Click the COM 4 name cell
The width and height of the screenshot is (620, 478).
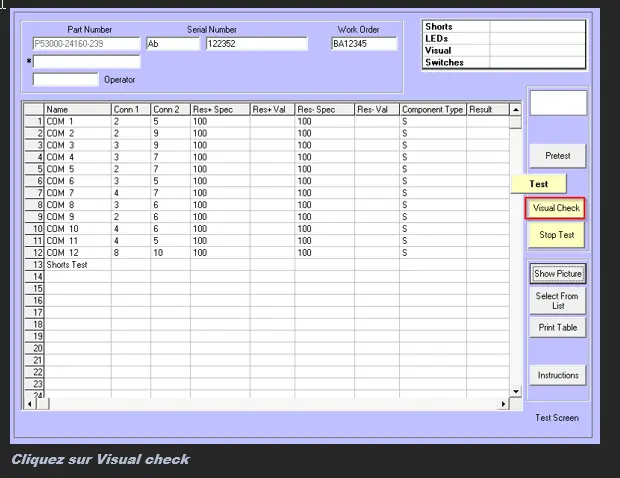click(78, 157)
